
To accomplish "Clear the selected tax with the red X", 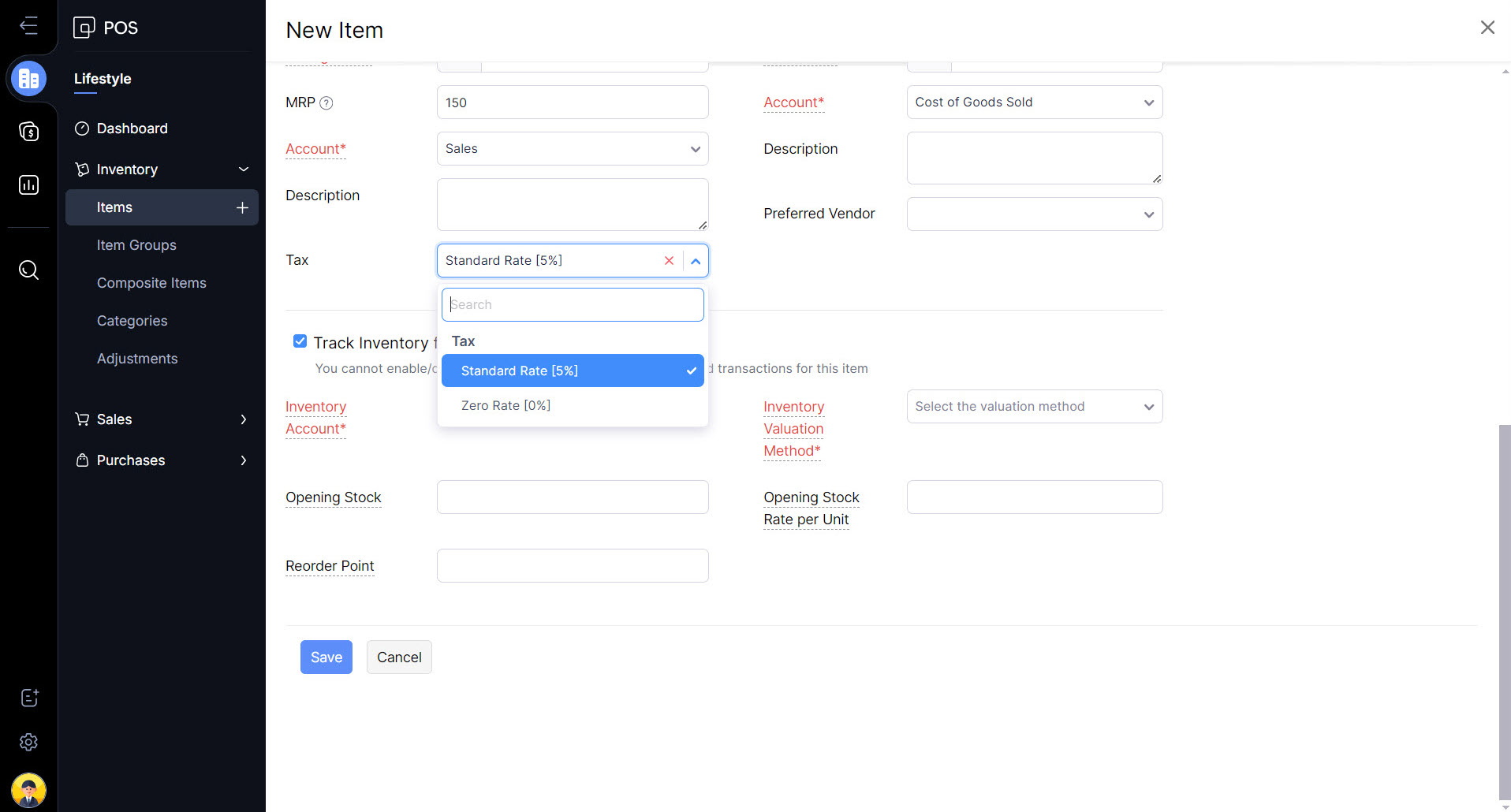I will point(669,261).
